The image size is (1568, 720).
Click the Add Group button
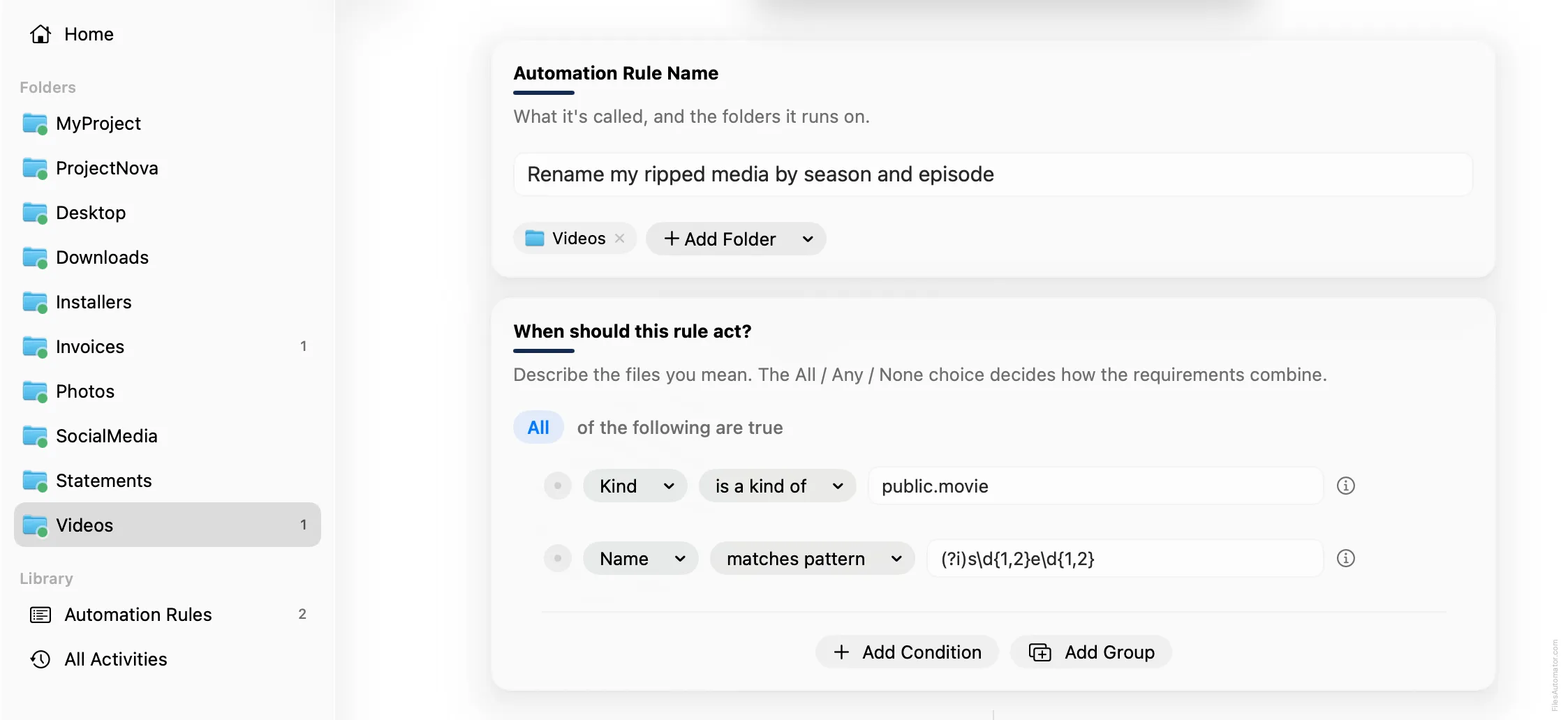[x=1091, y=652]
